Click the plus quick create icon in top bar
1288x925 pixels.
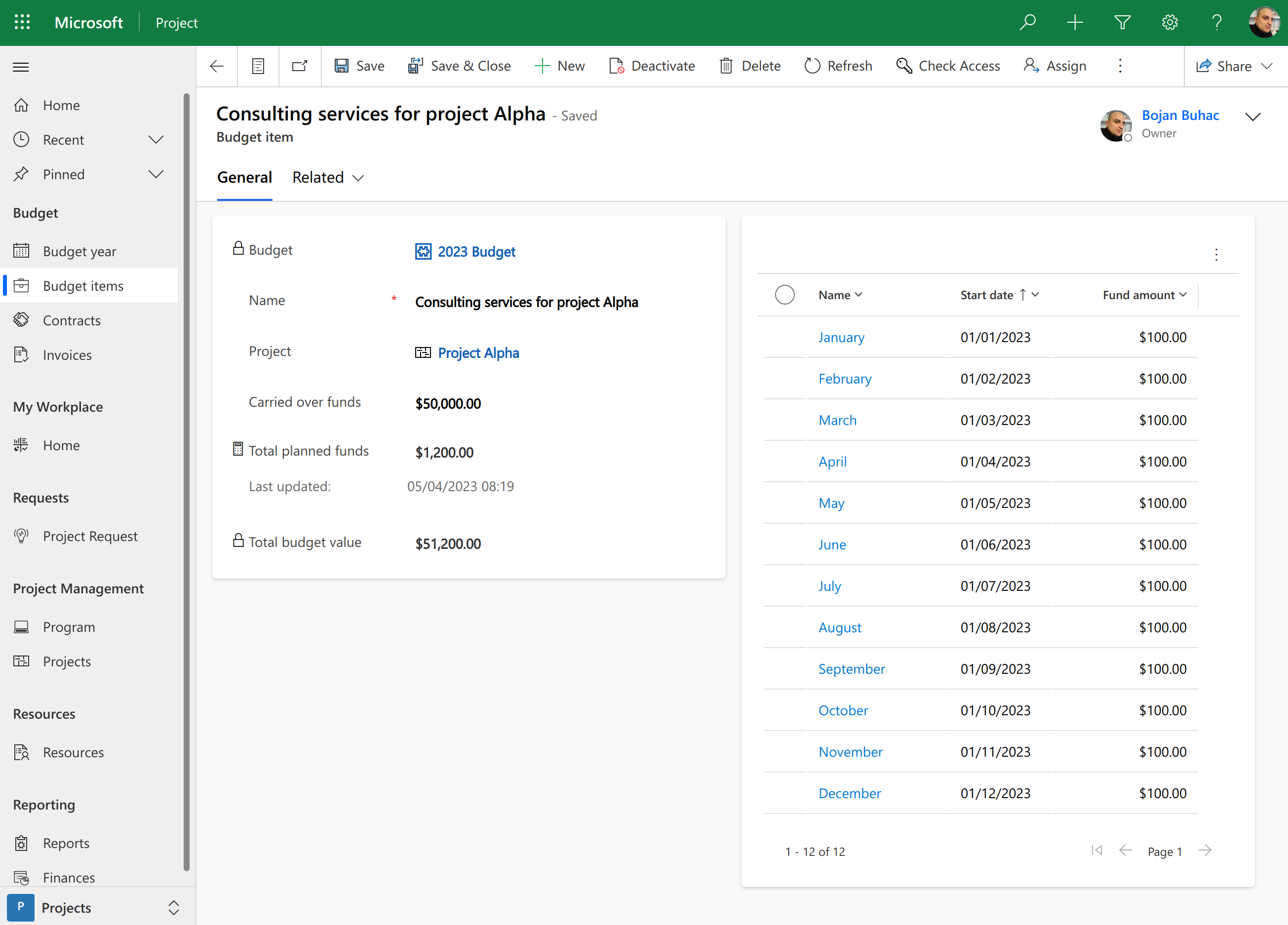[x=1074, y=22]
